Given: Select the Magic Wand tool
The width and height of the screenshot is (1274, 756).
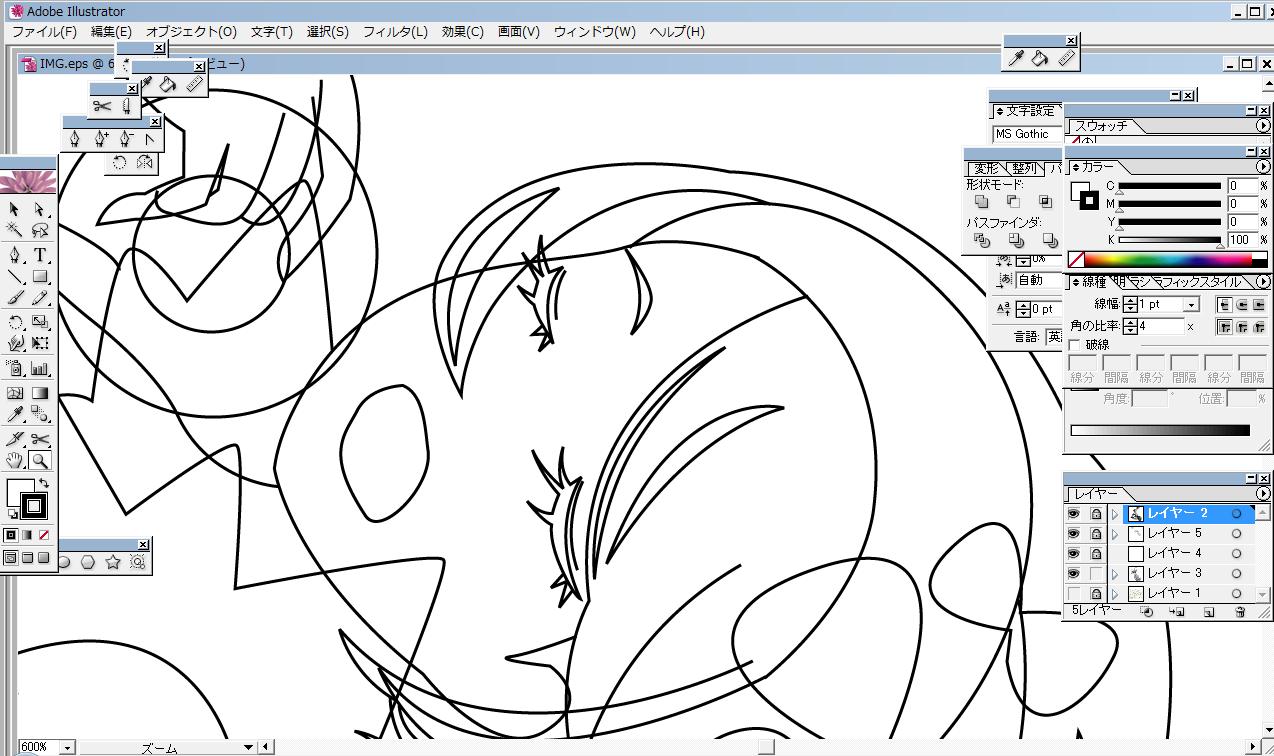Looking at the screenshot, I should click(15, 230).
